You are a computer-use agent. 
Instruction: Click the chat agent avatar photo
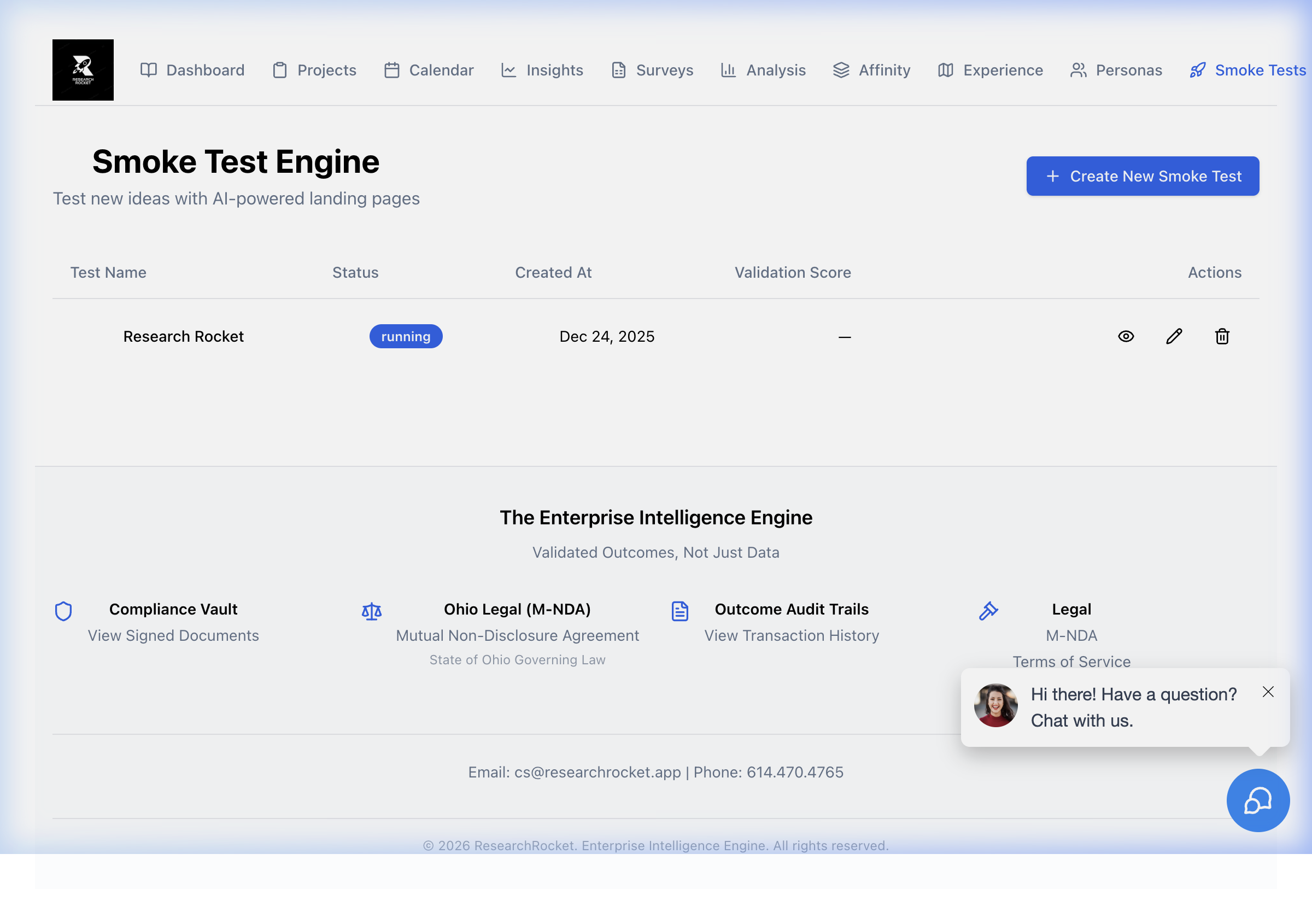995,705
